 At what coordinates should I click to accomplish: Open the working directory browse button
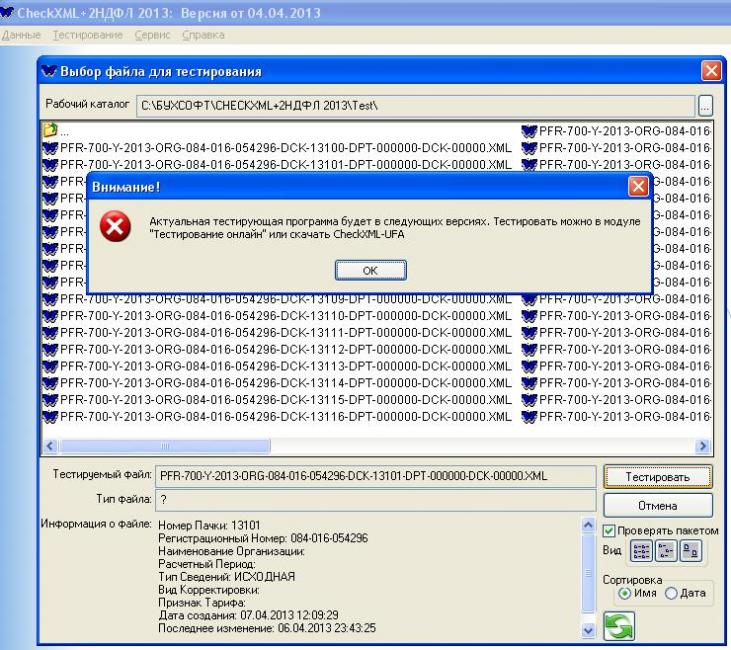coord(705,104)
